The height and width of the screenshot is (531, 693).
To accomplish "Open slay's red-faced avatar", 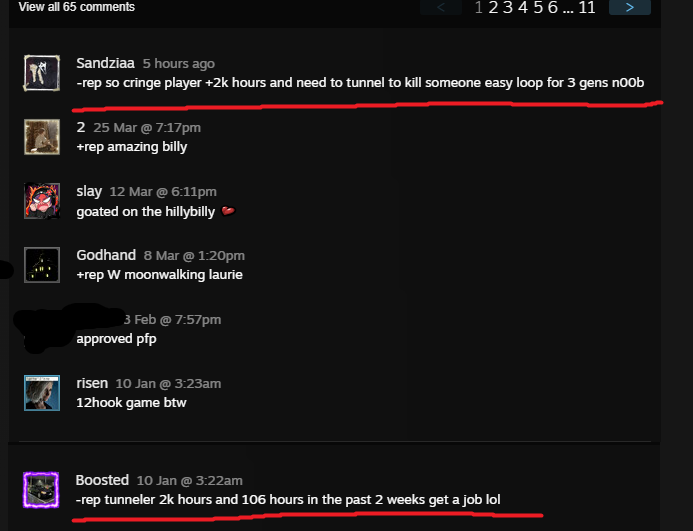I will pyautogui.click(x=42, y=201).
